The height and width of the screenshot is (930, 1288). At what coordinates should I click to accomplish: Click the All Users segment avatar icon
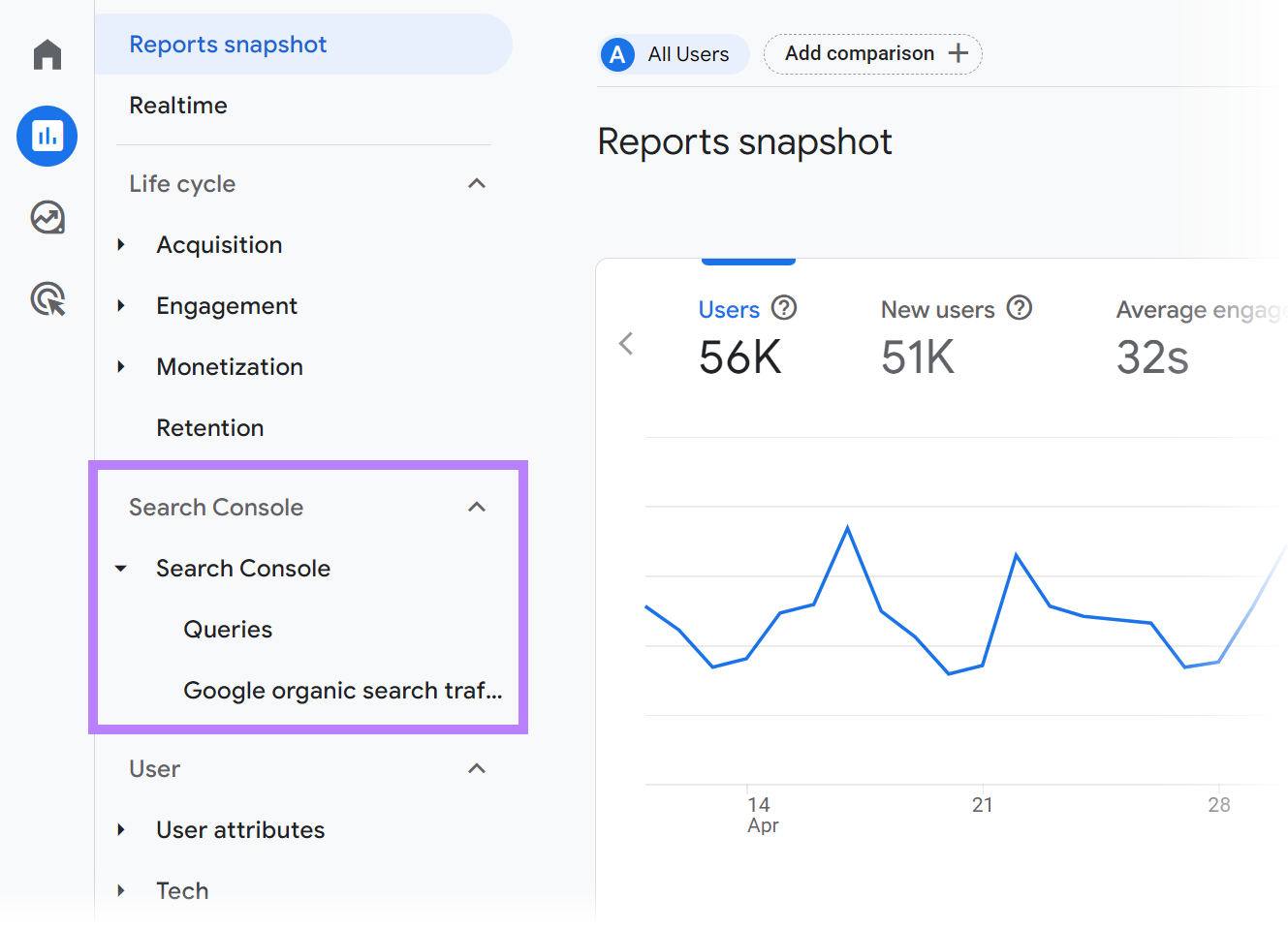(617, 54)
